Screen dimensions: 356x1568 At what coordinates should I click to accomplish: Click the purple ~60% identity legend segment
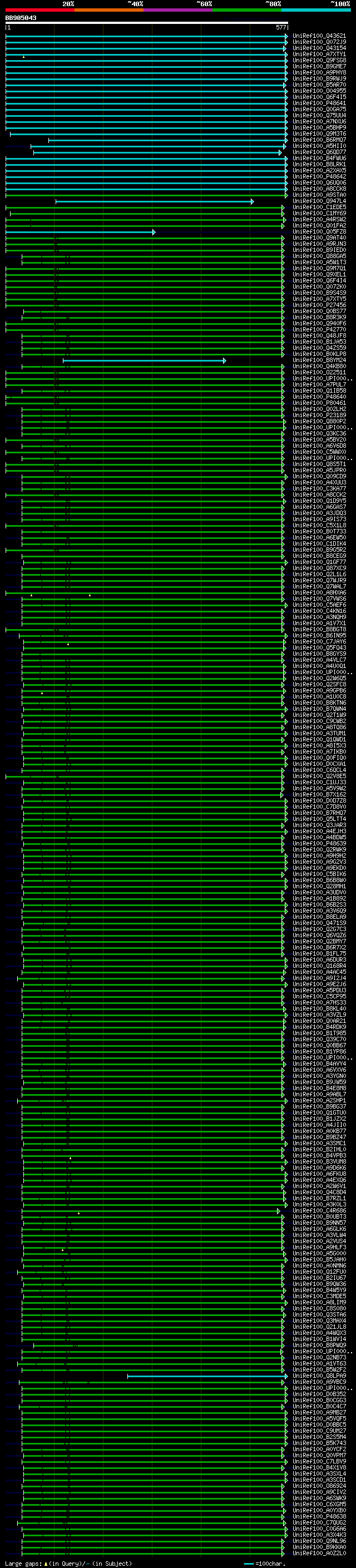[179, 10]
